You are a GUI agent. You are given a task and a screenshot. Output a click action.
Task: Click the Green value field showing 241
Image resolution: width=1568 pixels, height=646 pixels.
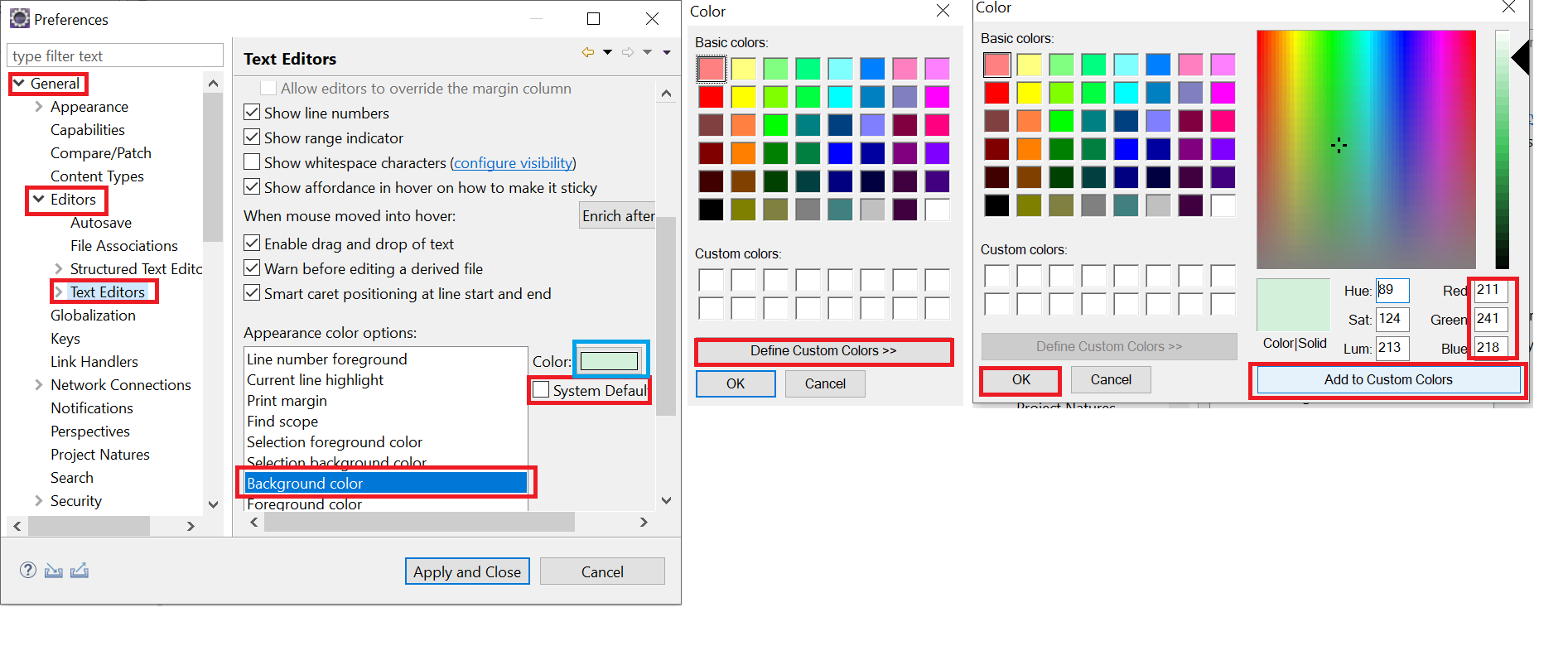coord(1491,319)
